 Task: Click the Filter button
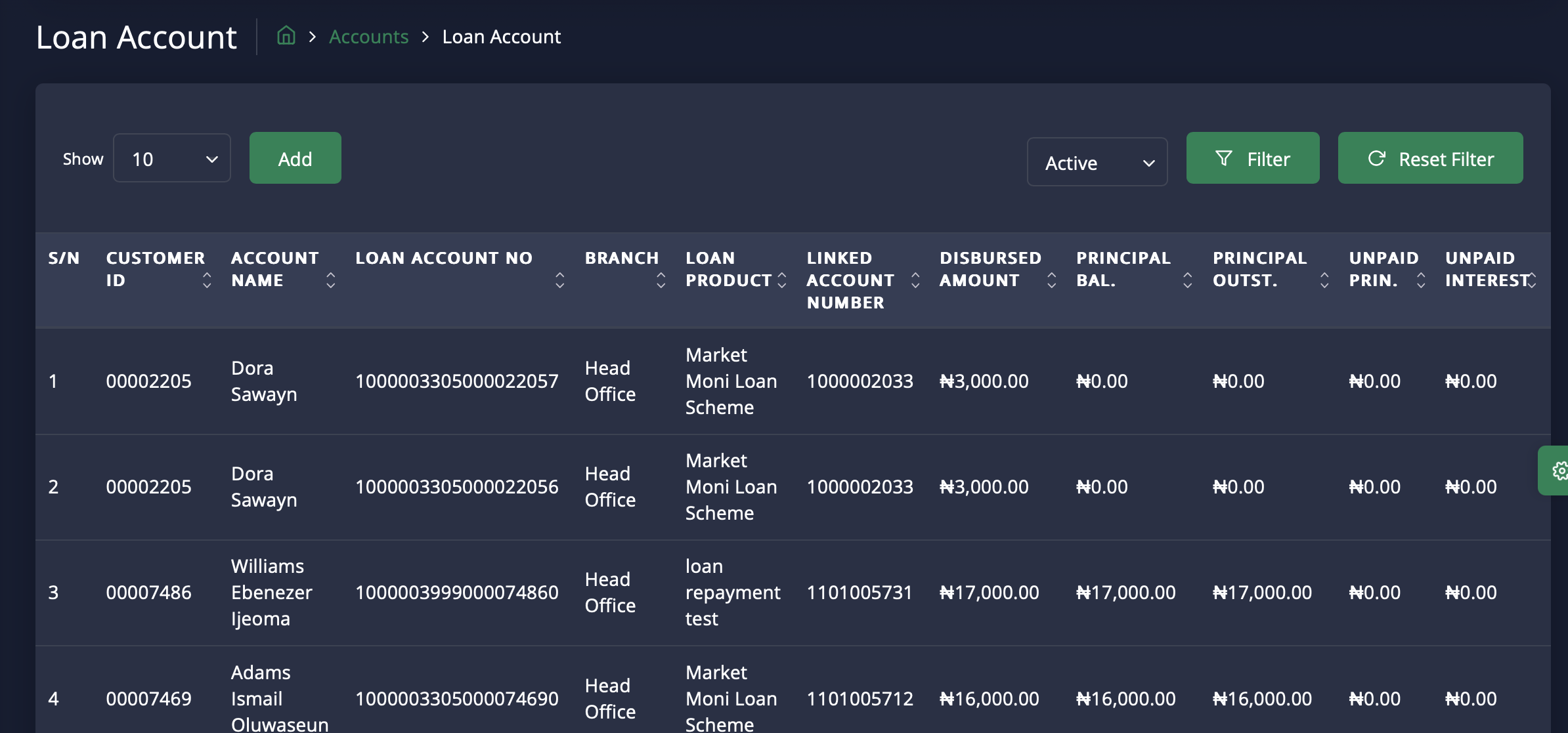[x=1252, y=158]
